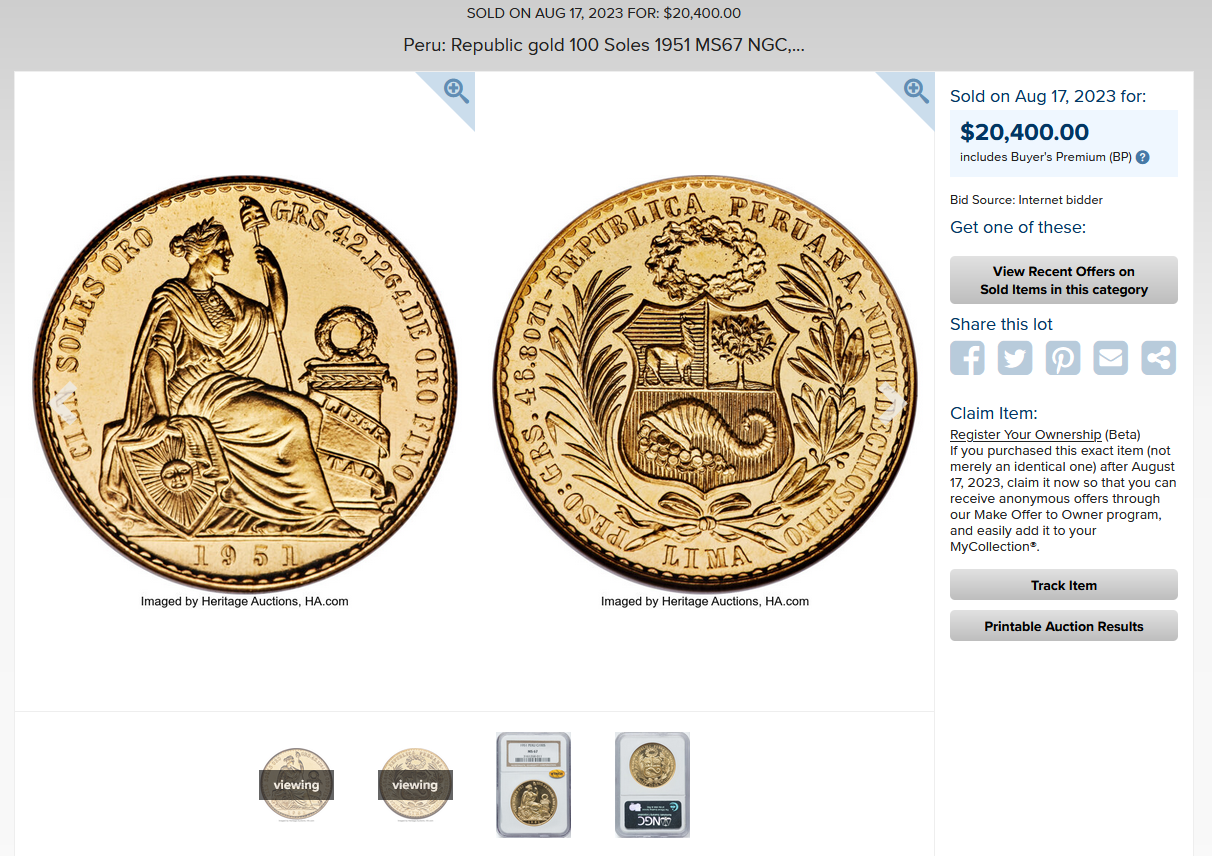Image resolution: width=1212 pixels, height=856 pixels.
Task: Share this lot on Twitter
Action: pyautogui.click(x=1015, y=358)
